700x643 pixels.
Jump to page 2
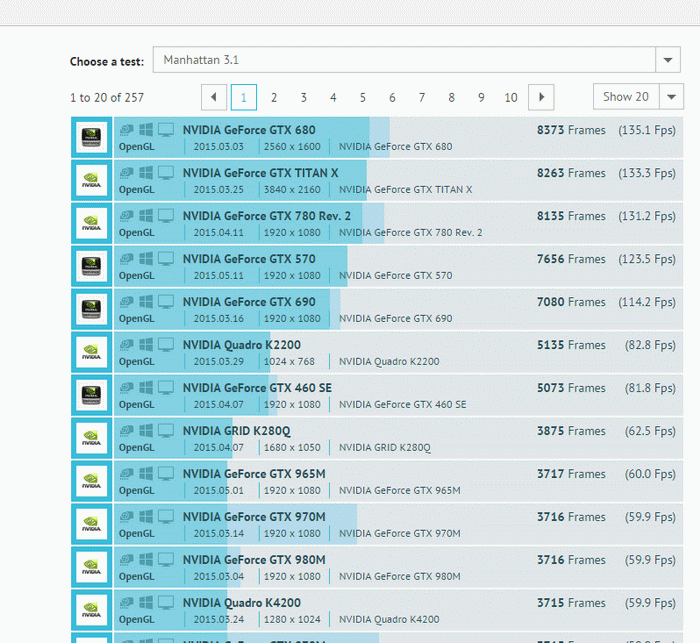coord(274,97)
